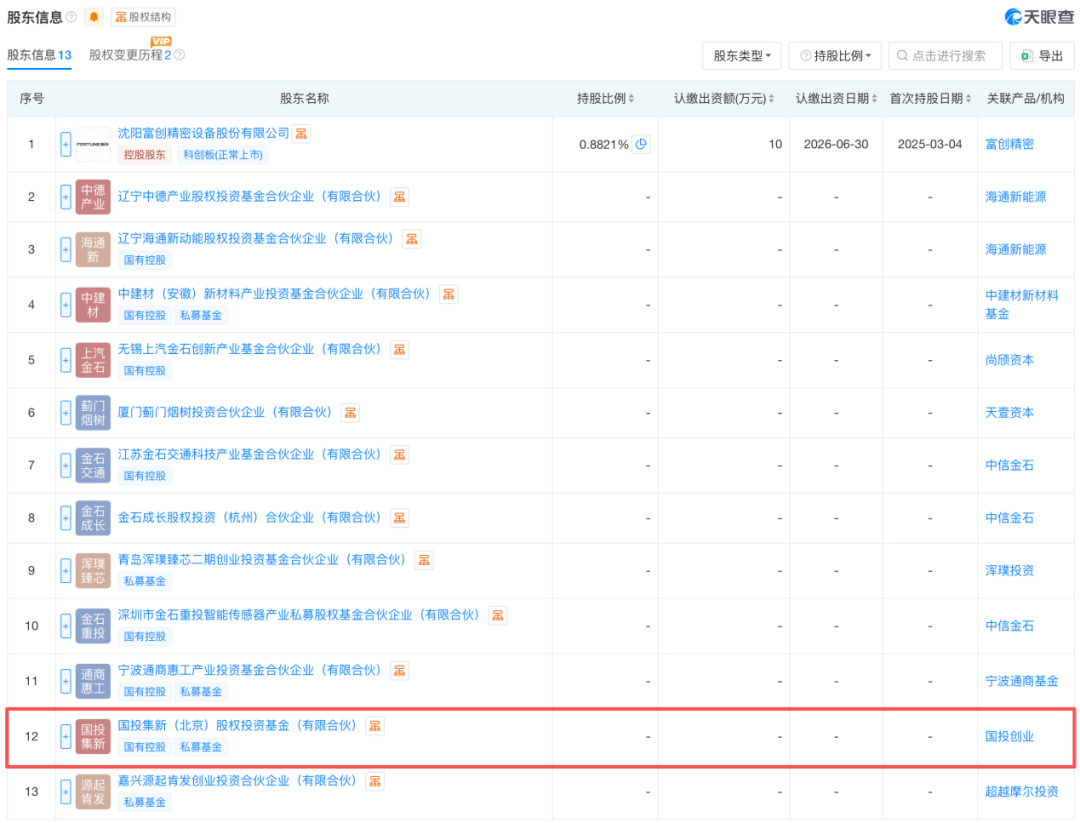Click the 导出 export button
The width and height of the screenshot is (1080, 823).
click(x=1042, y=56)
